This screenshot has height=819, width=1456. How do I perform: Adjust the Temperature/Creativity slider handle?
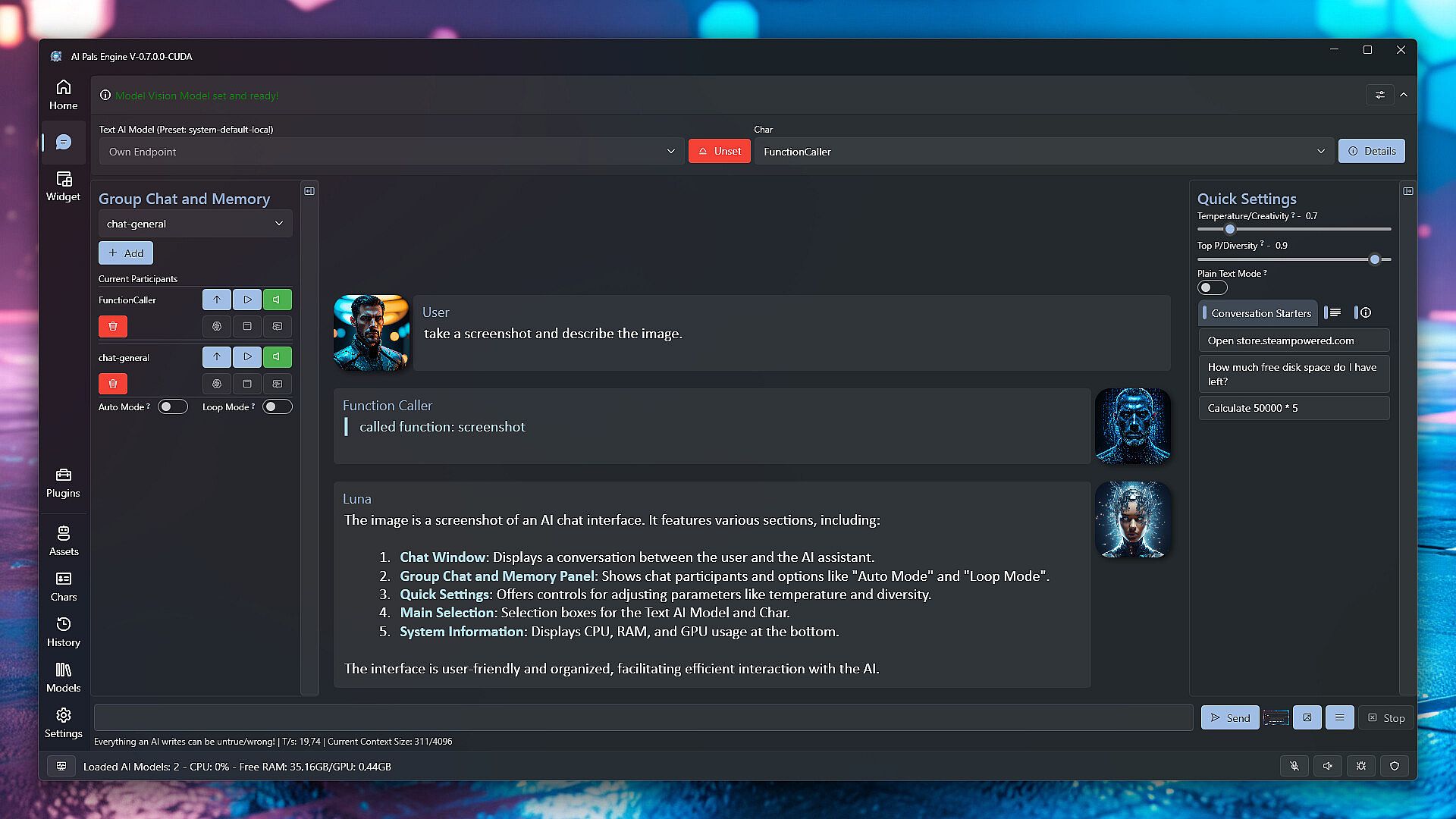point(1230,229)
